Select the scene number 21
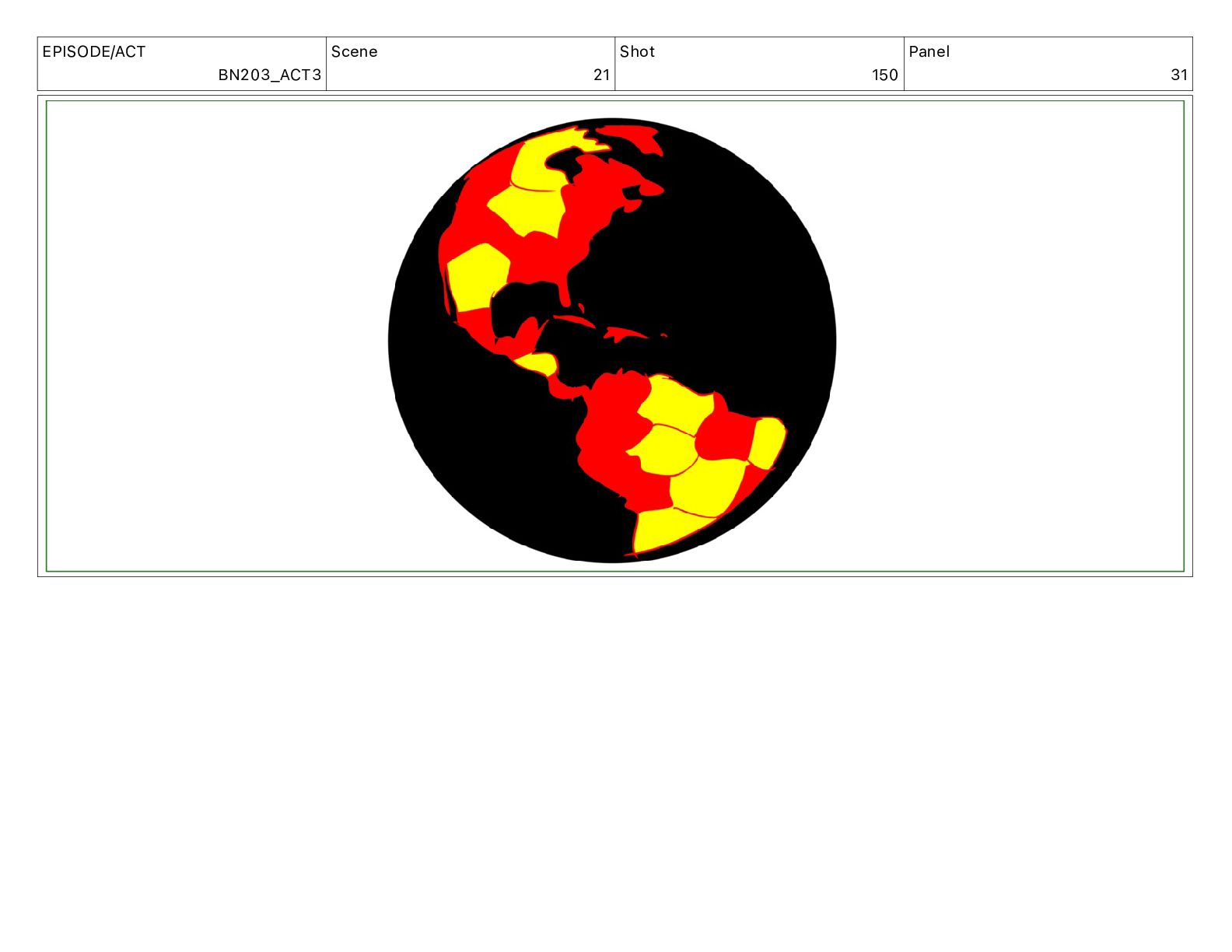This screenshot has height=952, width=1232. click(601, 75)
